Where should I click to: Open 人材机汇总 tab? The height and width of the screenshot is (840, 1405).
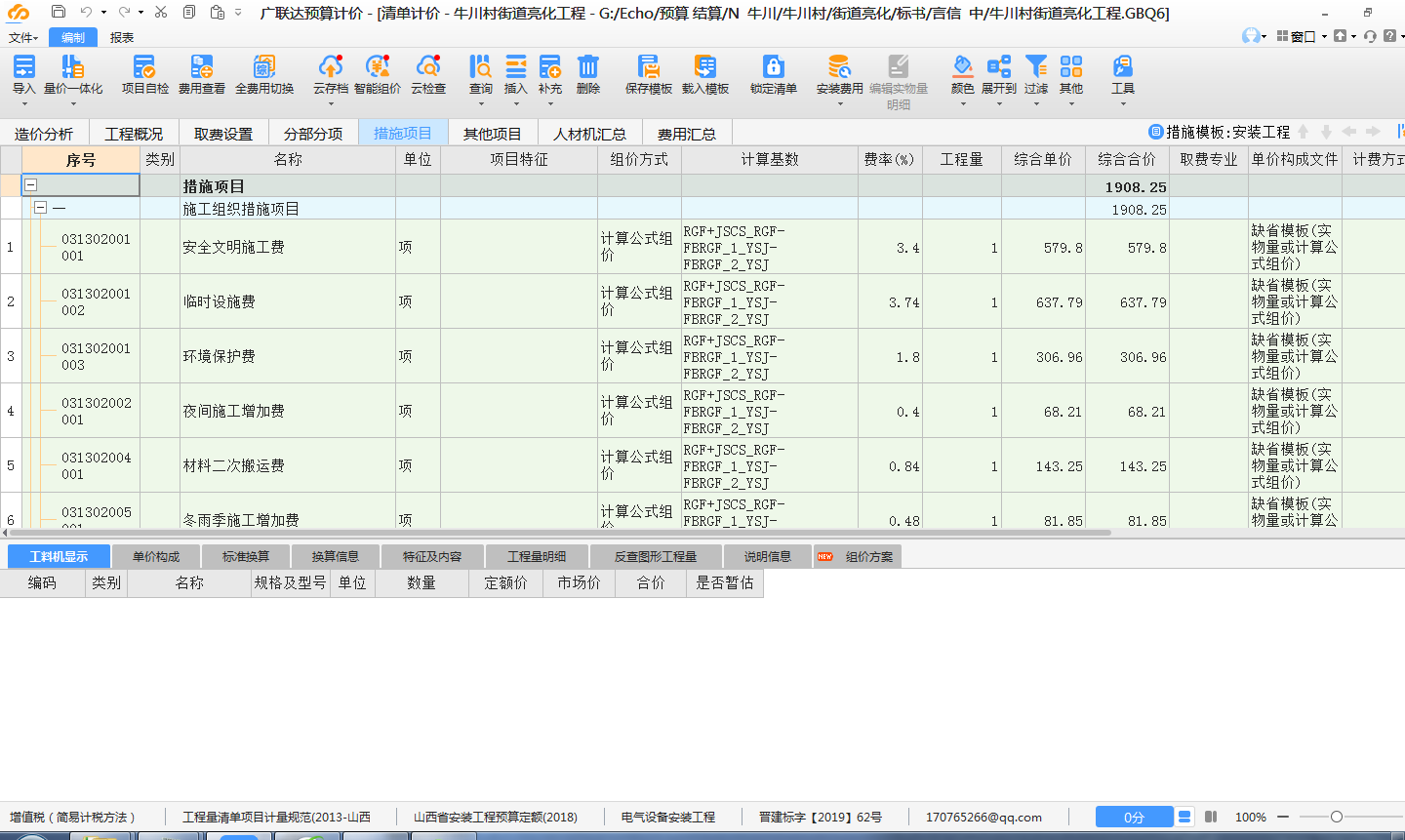click(x=589, y=134)
